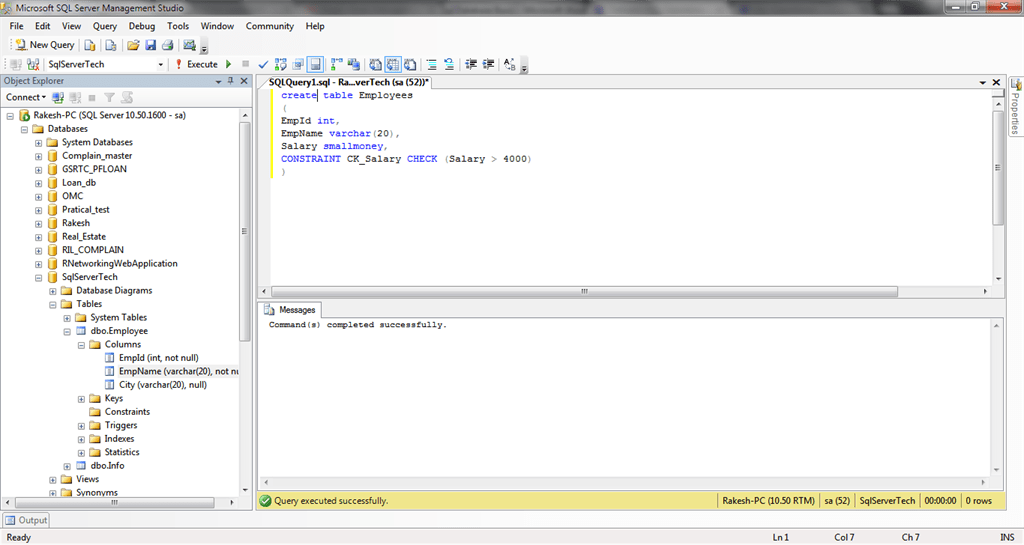Expand the Keys folder
Viewport: 1024px width, 545px height.
pyautogui.click(x=81, y=399)
